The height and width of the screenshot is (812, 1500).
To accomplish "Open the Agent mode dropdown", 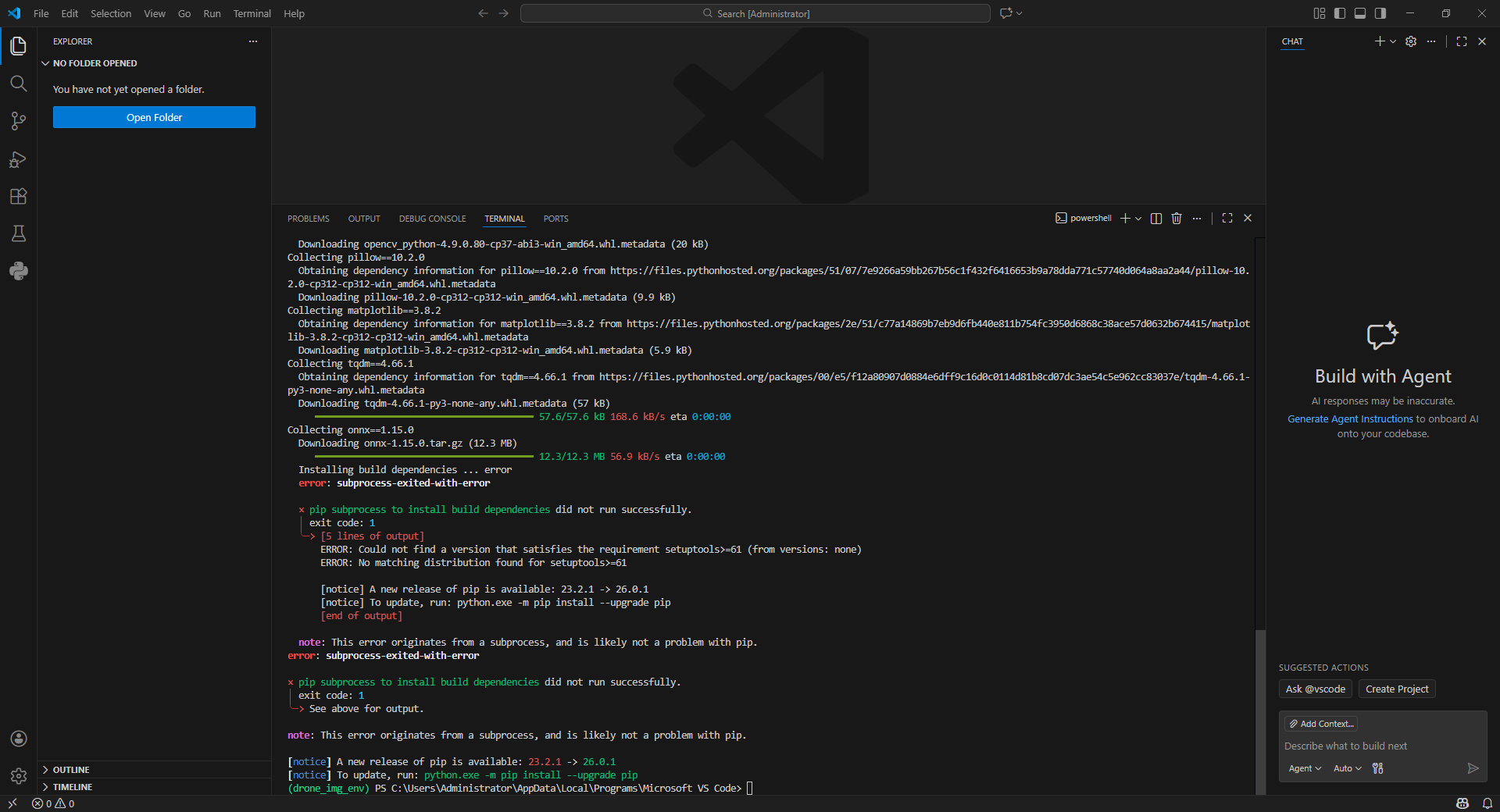I will point(1305,768).
